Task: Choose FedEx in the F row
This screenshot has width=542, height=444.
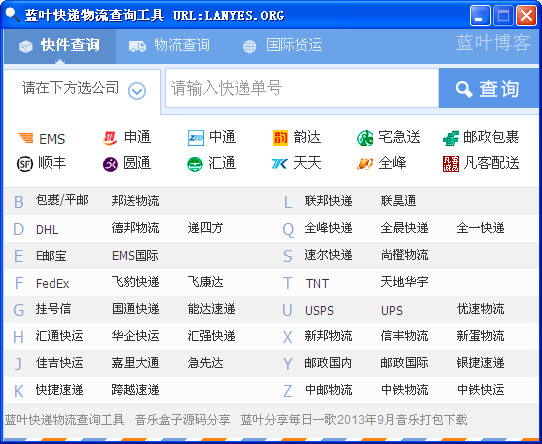Action: point(53,284)
